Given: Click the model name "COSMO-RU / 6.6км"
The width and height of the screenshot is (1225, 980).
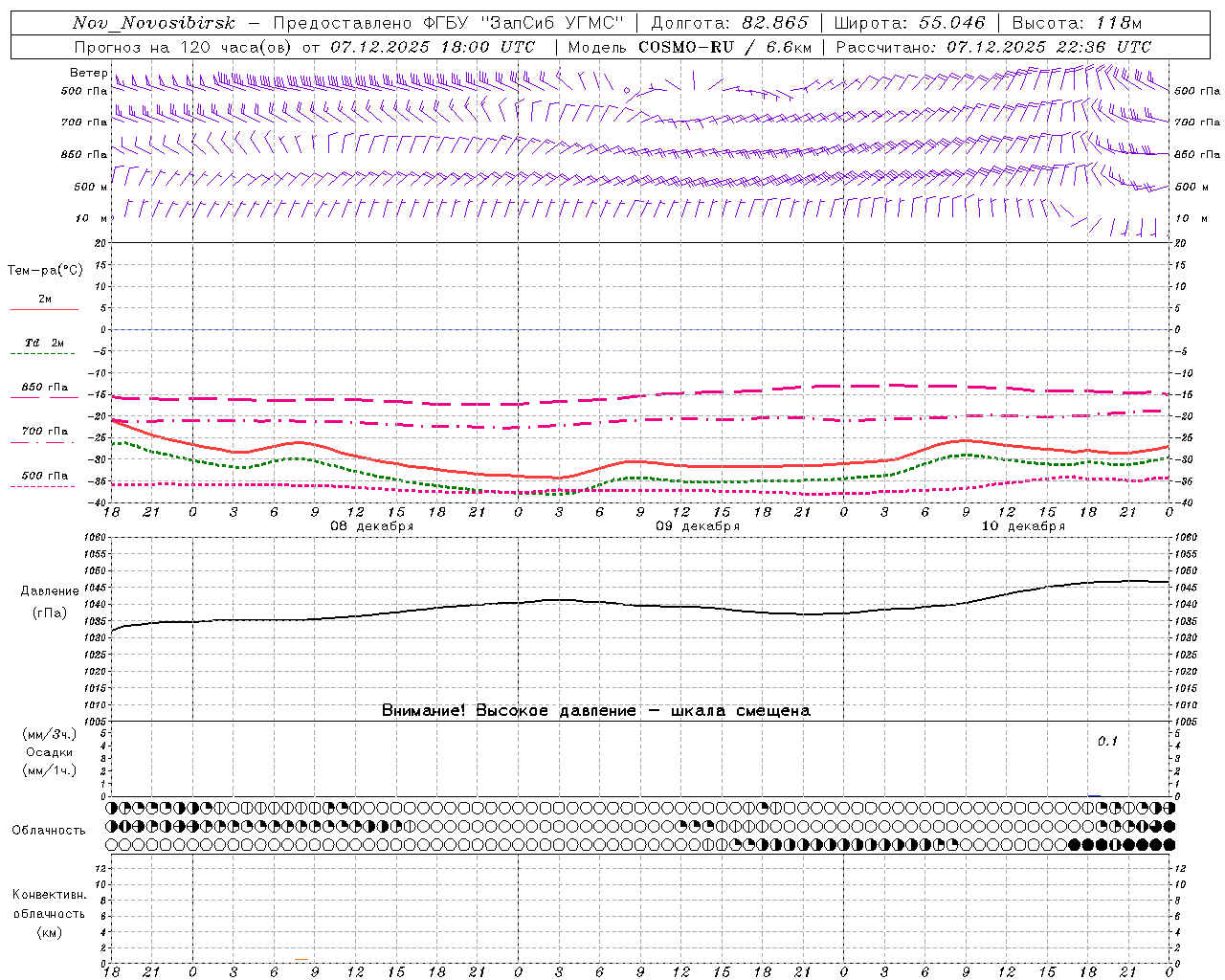Looking at the screenshot, I should tap(724, 47).
